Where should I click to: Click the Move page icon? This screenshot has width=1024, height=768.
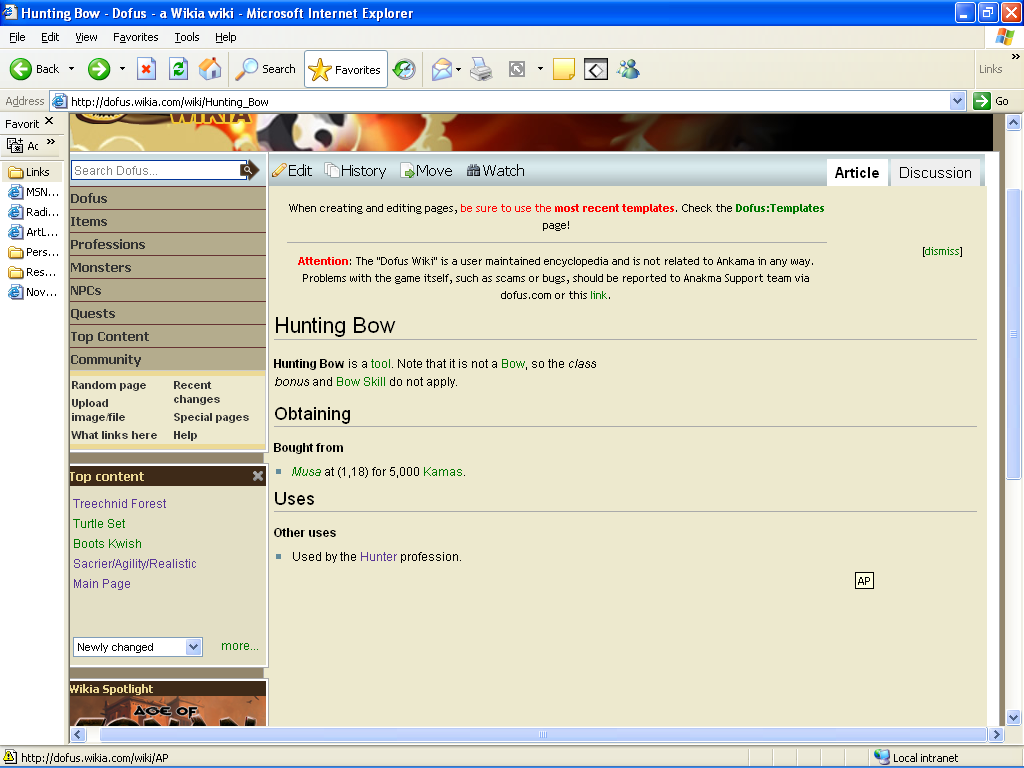pyautogui.click(x=408, y=171)
